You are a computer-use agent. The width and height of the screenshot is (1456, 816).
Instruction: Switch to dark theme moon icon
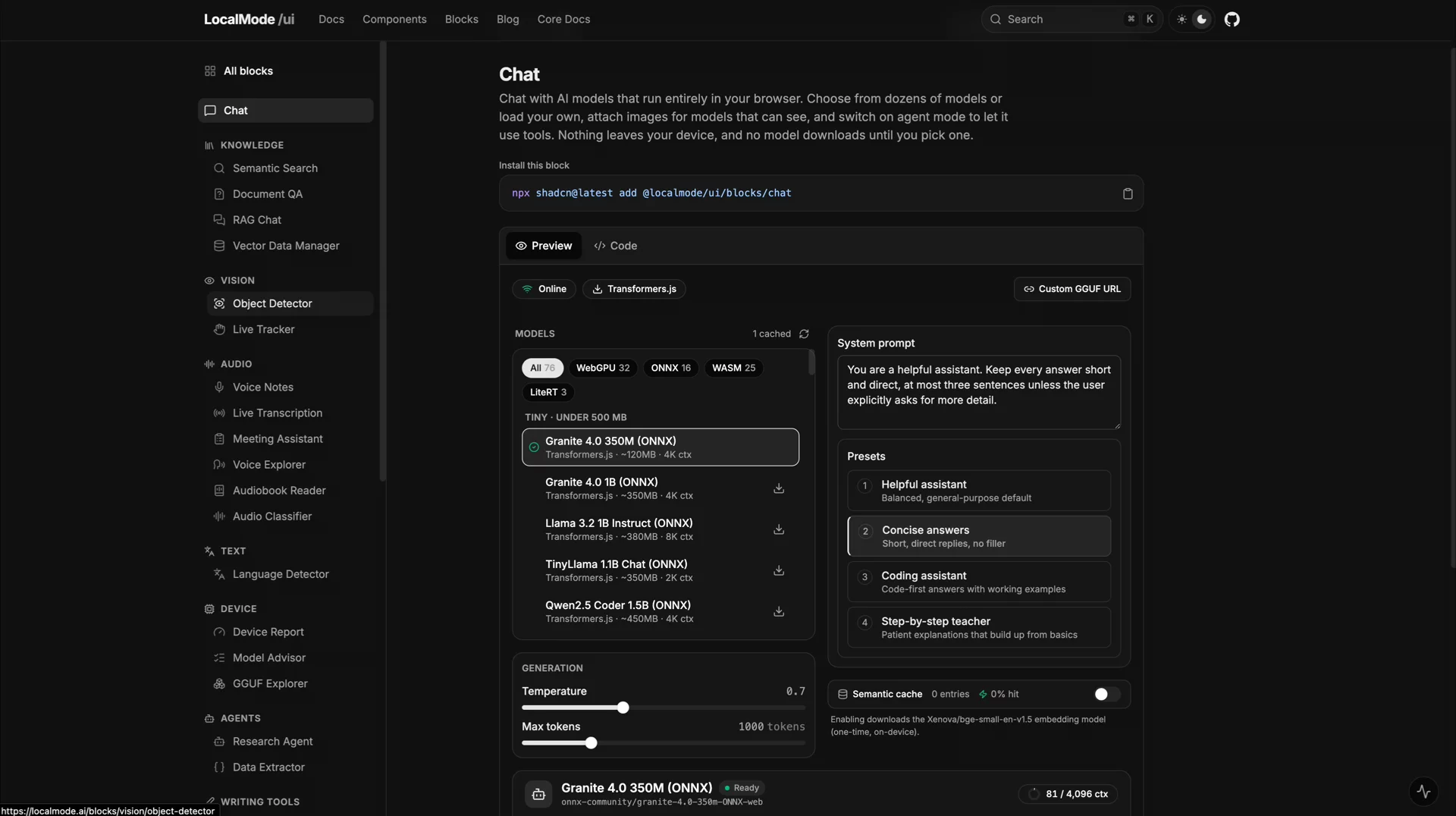[x=1202, y=19]
